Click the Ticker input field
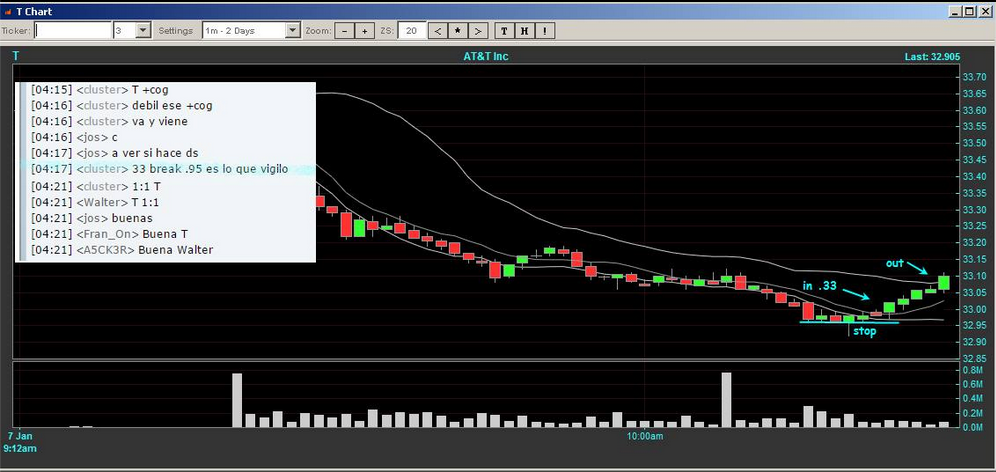The image size is (996, 472). (72, 30)
